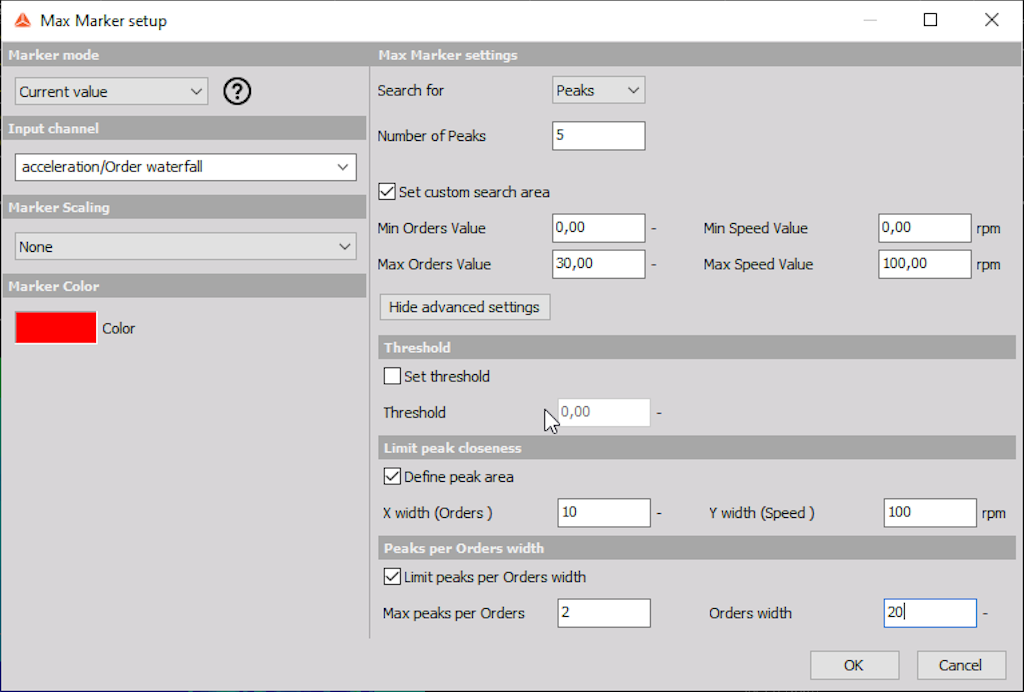Minimize the Max Marker setup window
This screenshot has width=1024, height=692.
click(x=870, y=20)
